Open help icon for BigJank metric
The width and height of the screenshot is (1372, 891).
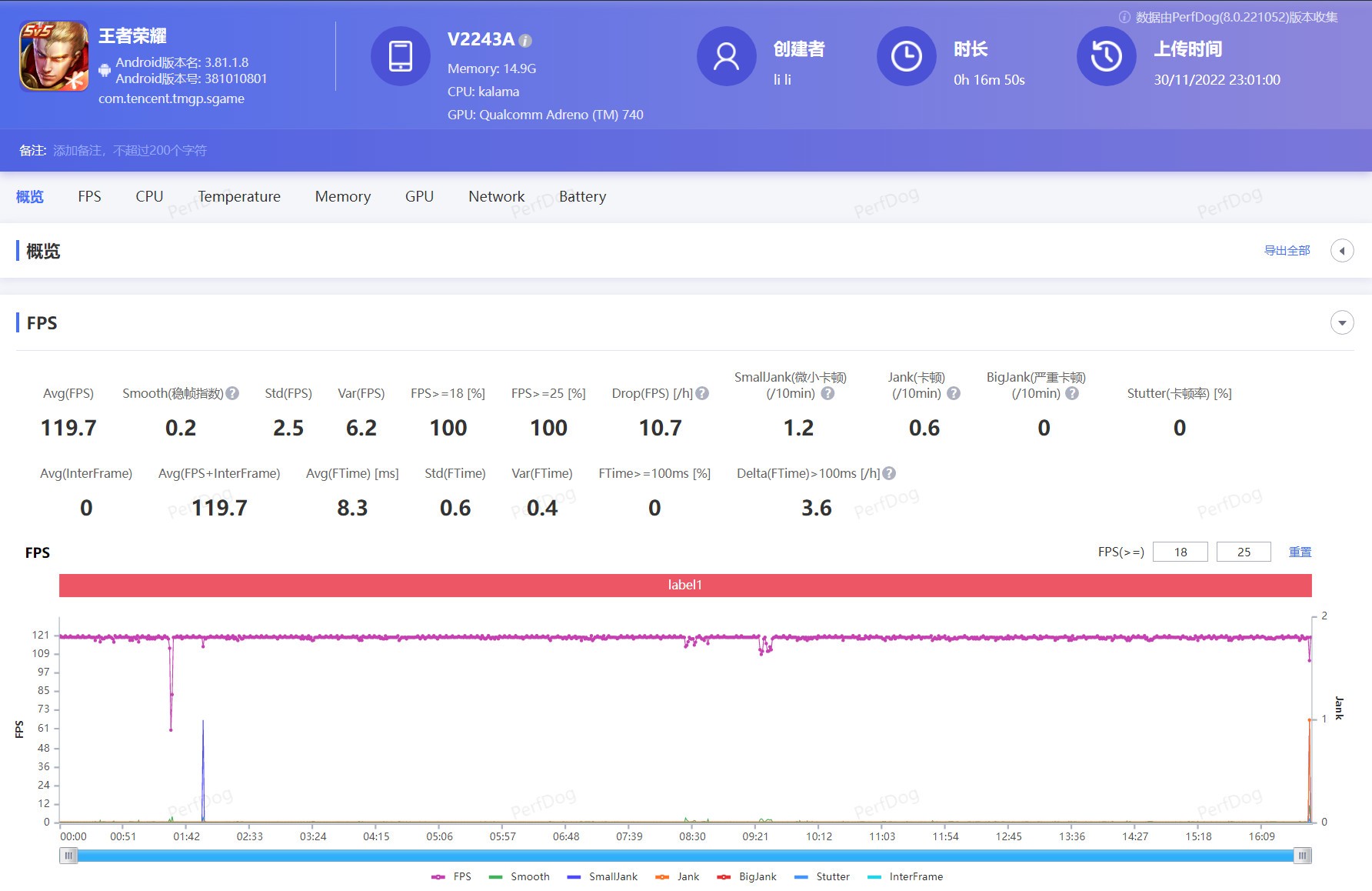click(1072, 393)
